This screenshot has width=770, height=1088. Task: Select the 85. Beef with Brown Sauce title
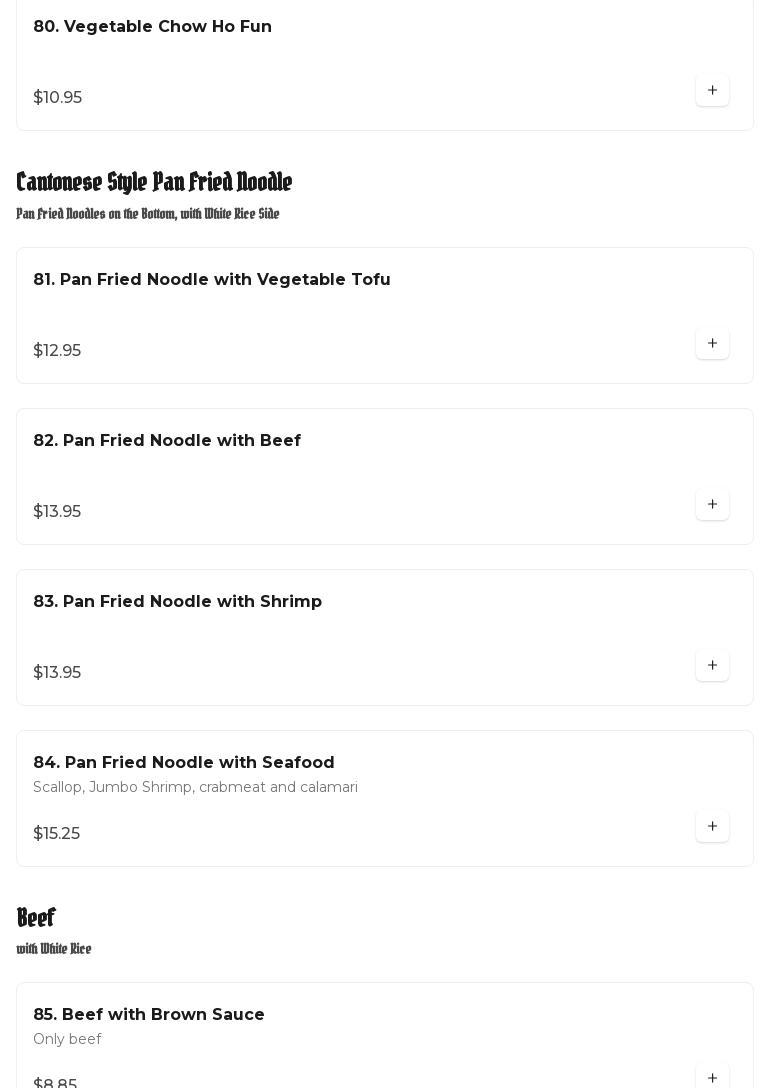[x=148, y=1015]
